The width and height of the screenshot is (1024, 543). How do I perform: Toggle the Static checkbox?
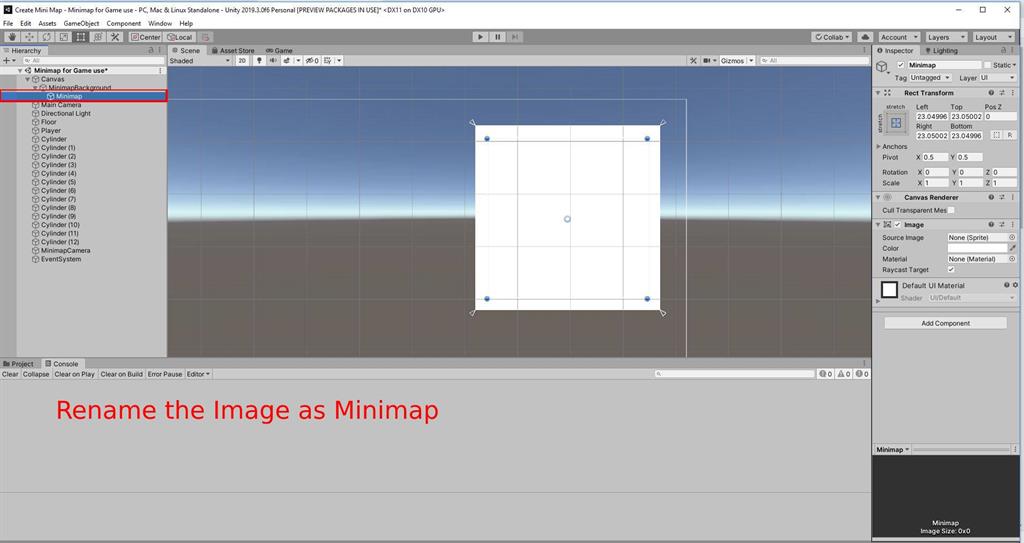pos(987,65)
